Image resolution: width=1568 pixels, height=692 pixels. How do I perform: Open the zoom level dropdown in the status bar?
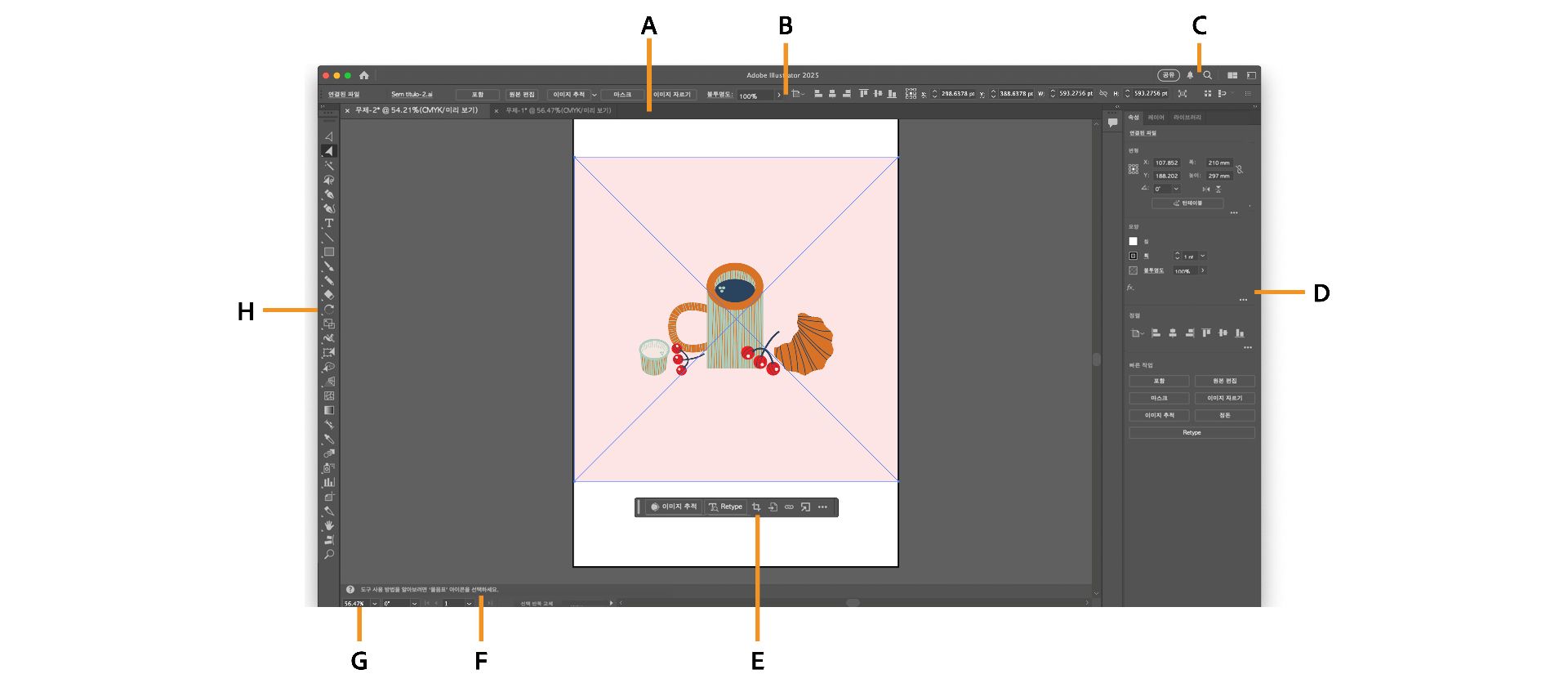click(375, 604)
